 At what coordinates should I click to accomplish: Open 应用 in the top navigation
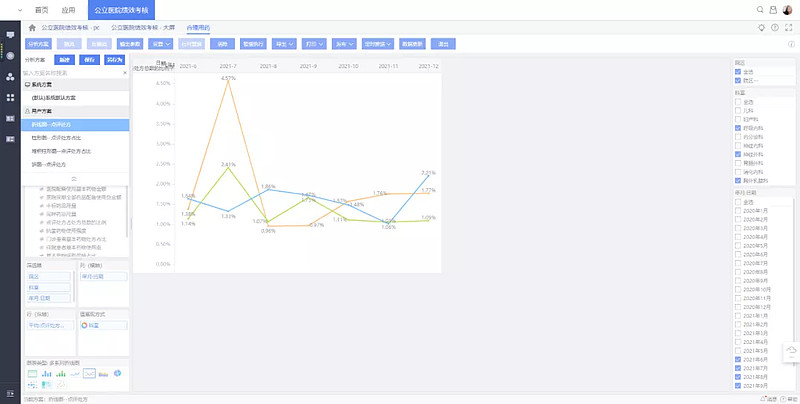[x=68, y=10]
